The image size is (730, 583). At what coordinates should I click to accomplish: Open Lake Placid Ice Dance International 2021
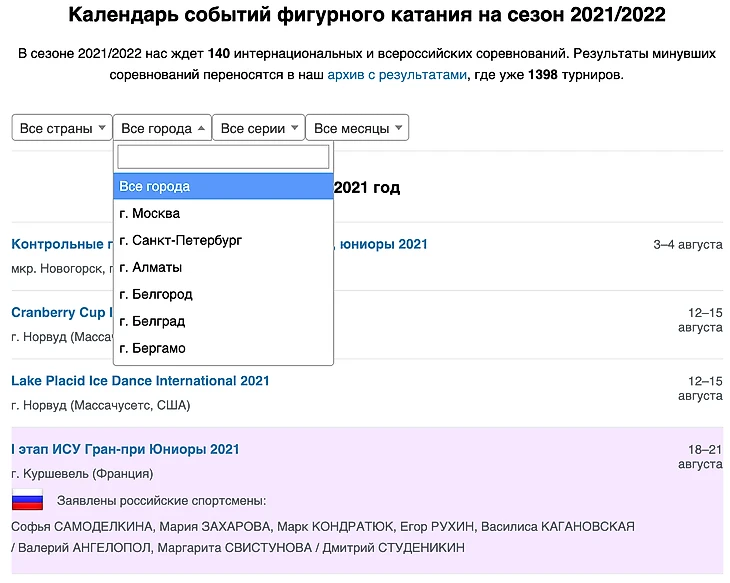pyautogui.click(x=140, y=381)
